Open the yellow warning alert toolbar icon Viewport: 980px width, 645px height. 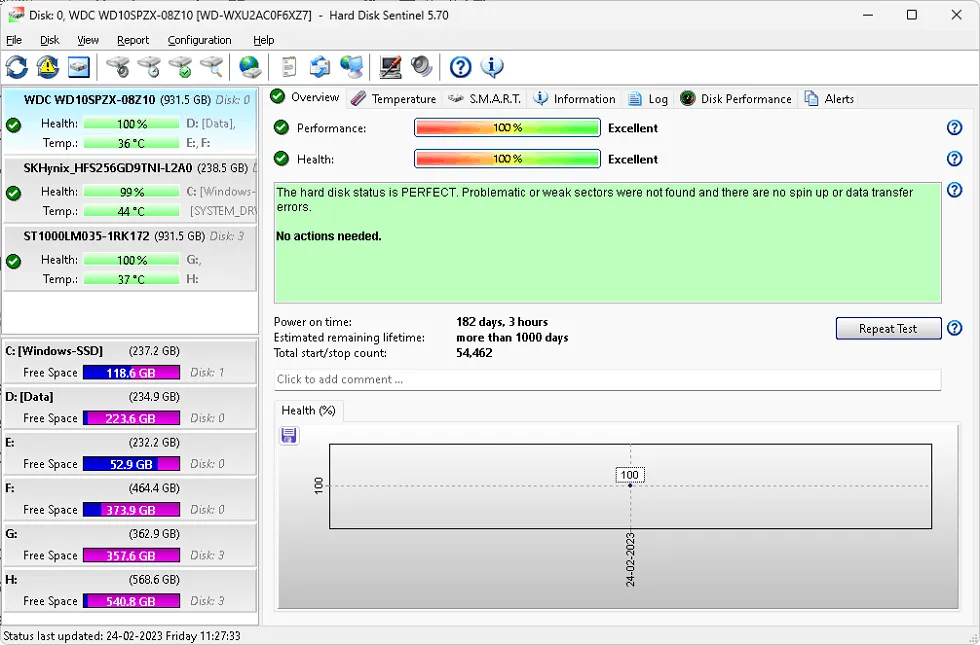point(47,67)
